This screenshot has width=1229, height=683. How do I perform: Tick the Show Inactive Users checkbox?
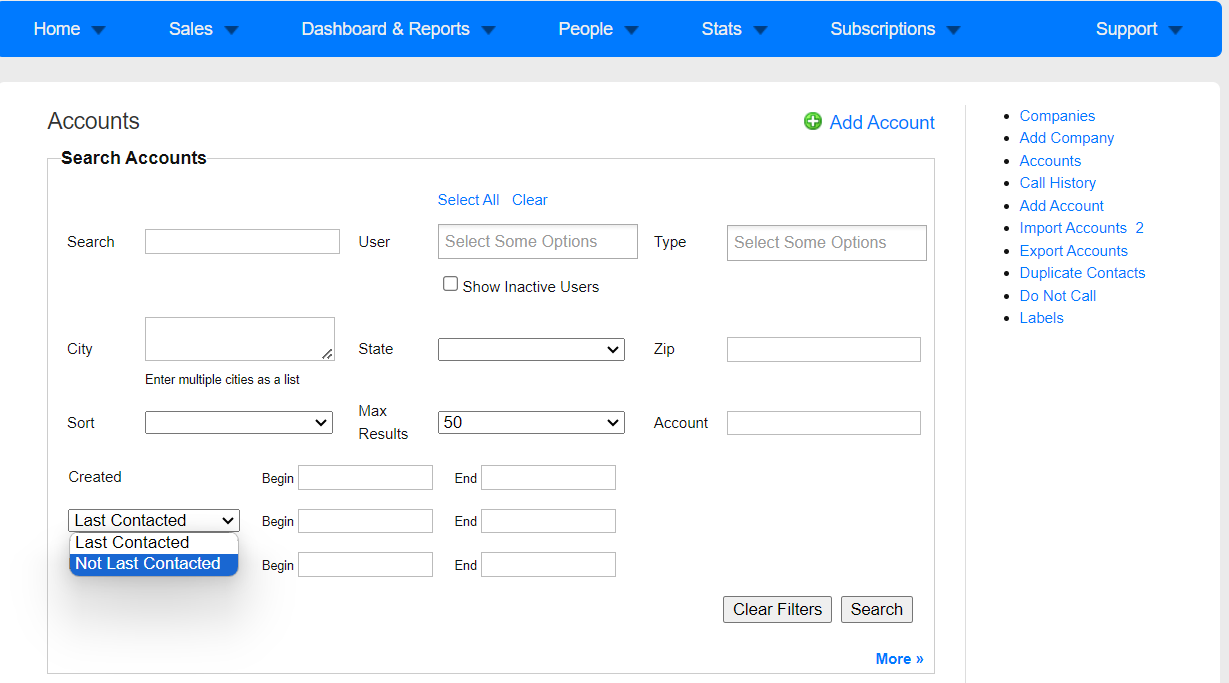coord(450,284)
